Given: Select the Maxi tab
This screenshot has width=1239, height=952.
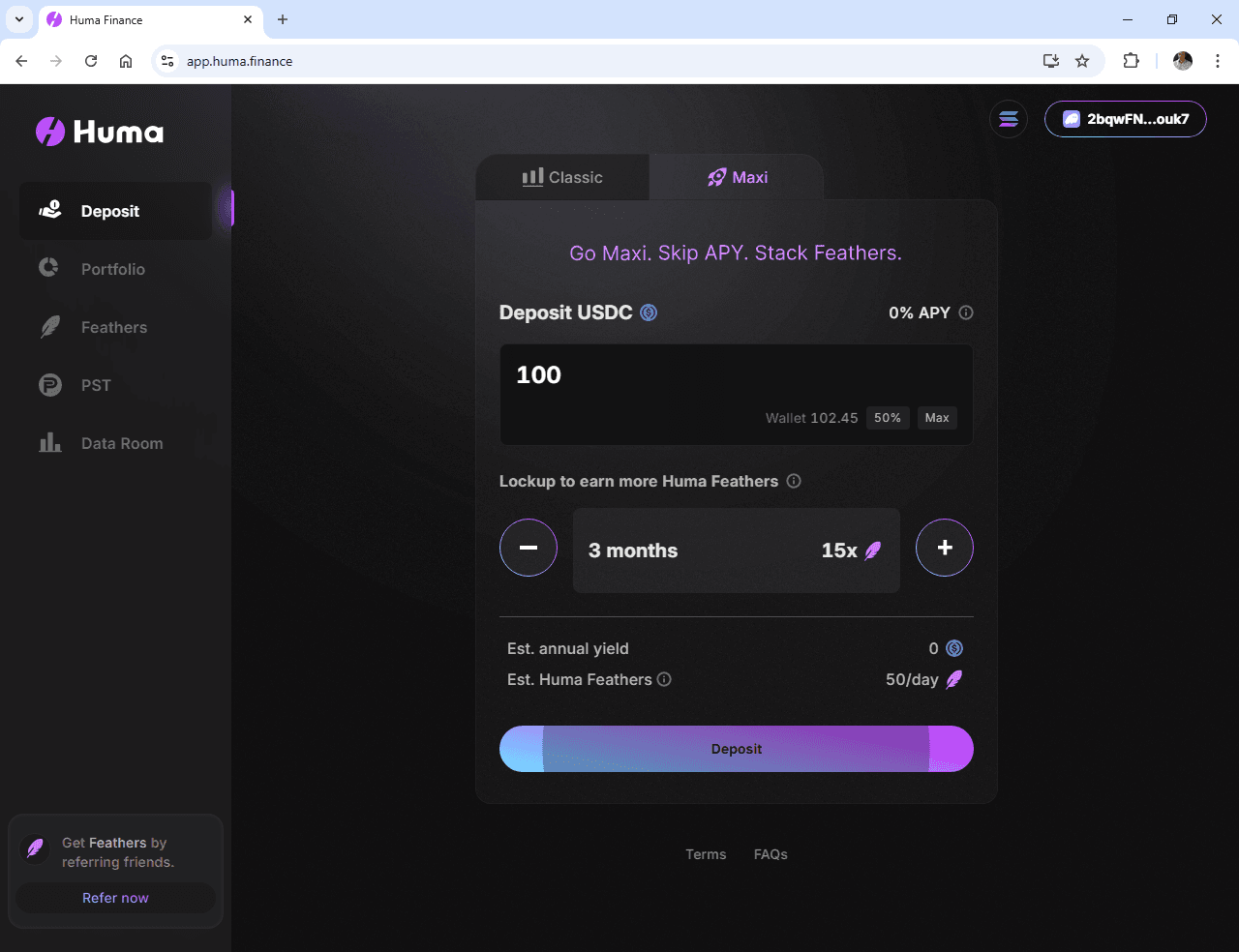Looking at the screenshot, I should click(737, 177).
